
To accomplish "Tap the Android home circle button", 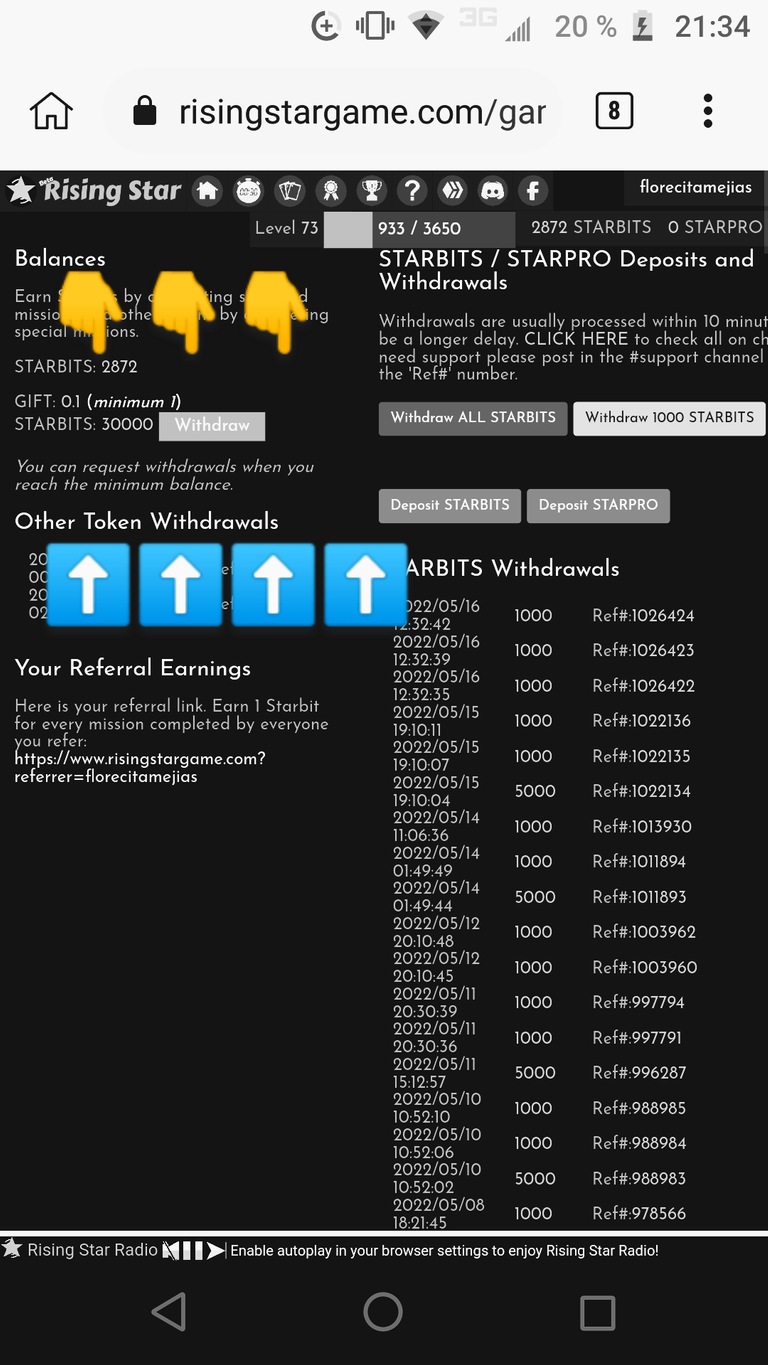I will tap(383, 1311).
